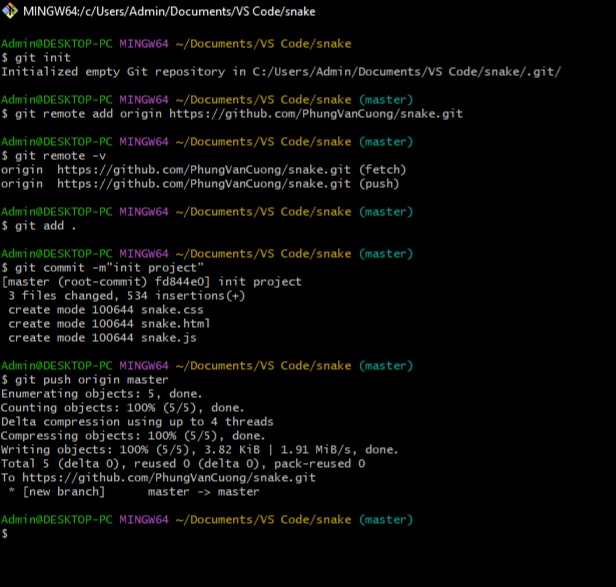The image size is (616, 587).
Task: Click 'Enumerating objects: 5, done.' line
Action: [101, 394]
